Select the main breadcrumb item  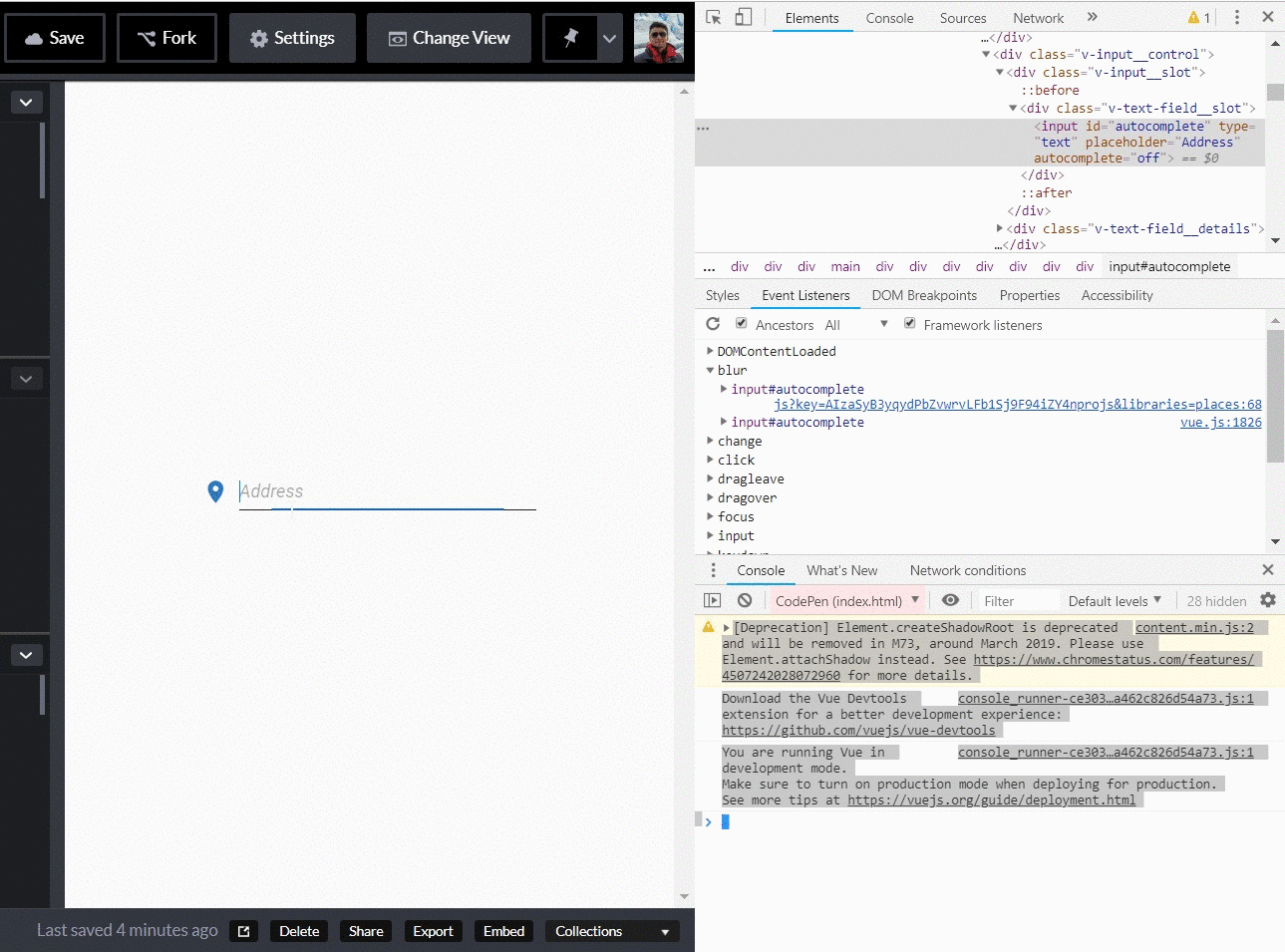pyautogui.click(x=845, y=266)
